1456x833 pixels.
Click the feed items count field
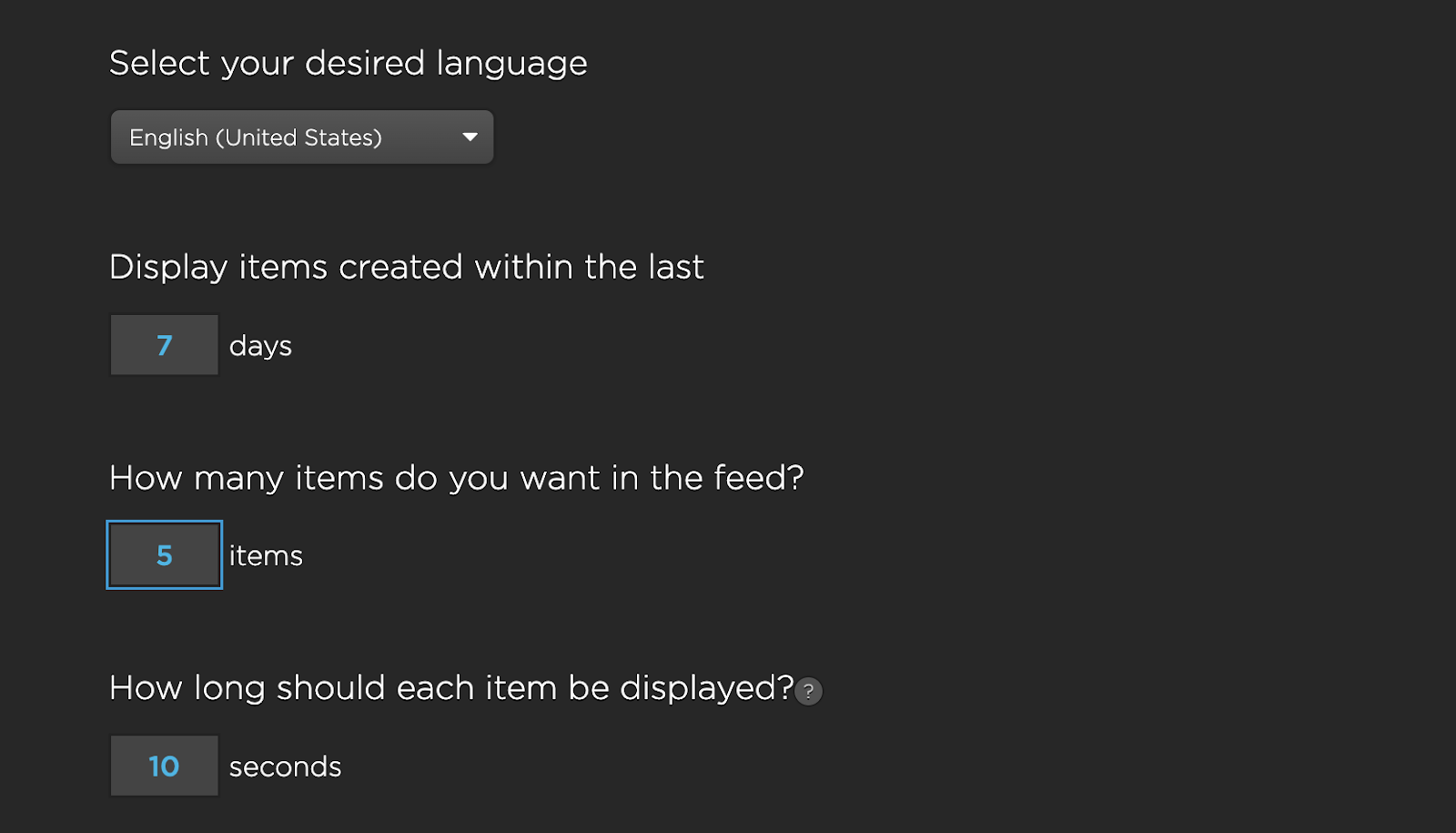point(164,555)
